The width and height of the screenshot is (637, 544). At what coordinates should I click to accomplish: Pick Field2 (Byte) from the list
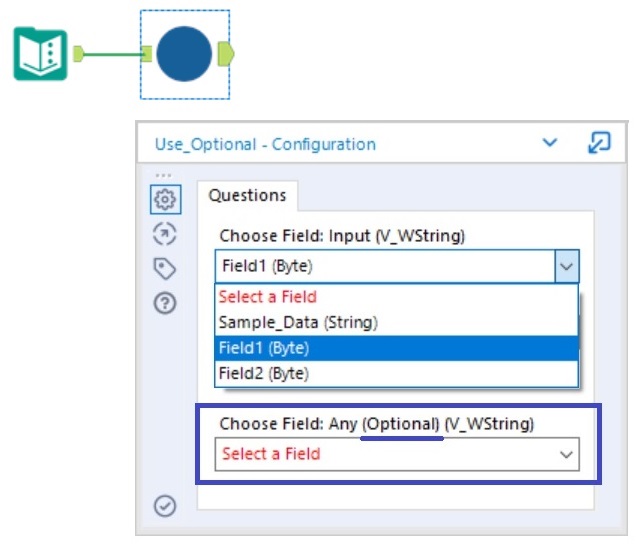coord(263,373)
